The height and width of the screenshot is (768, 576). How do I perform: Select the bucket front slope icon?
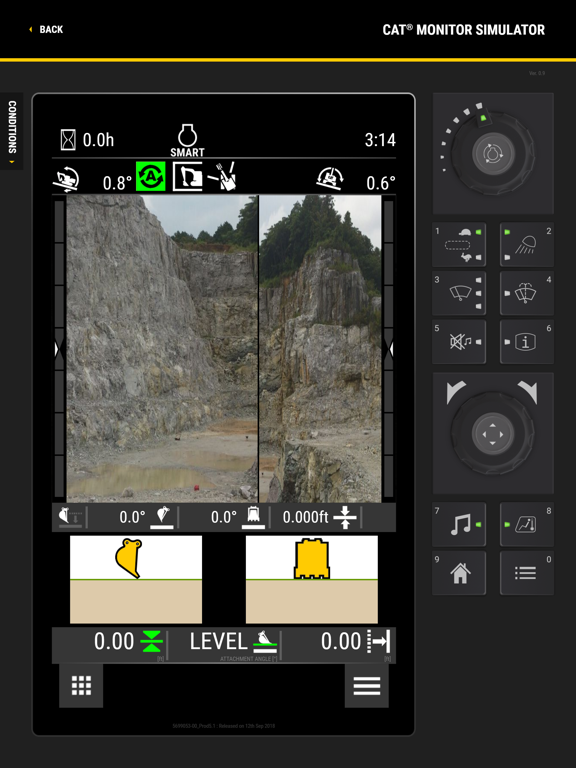(253, 517)
